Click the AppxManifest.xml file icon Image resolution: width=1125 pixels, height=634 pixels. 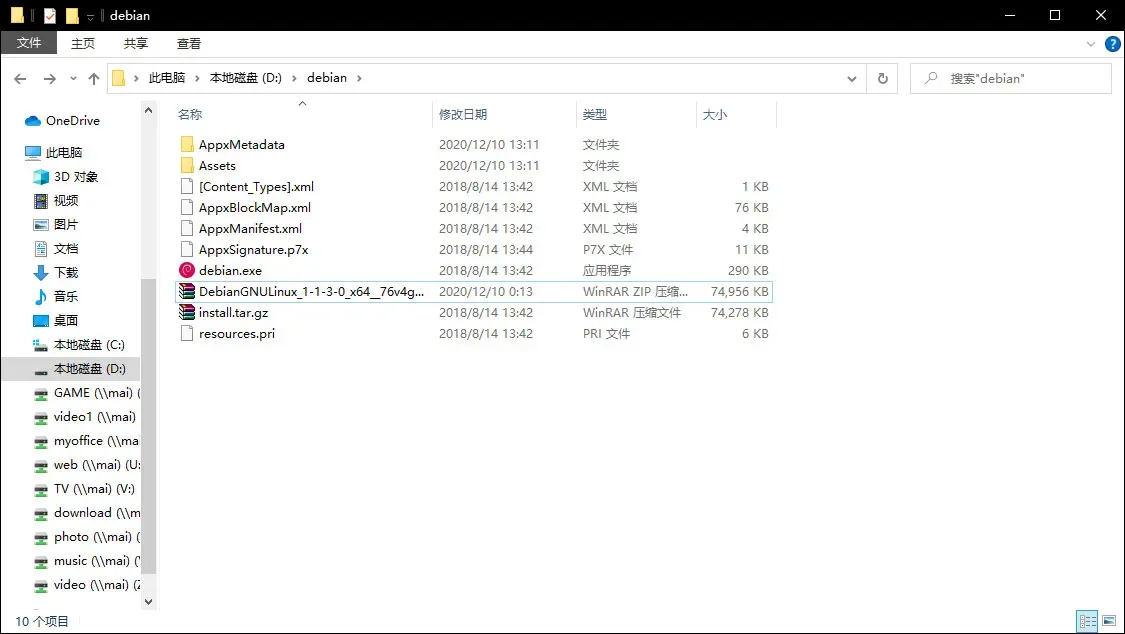[x=187, y=229]
